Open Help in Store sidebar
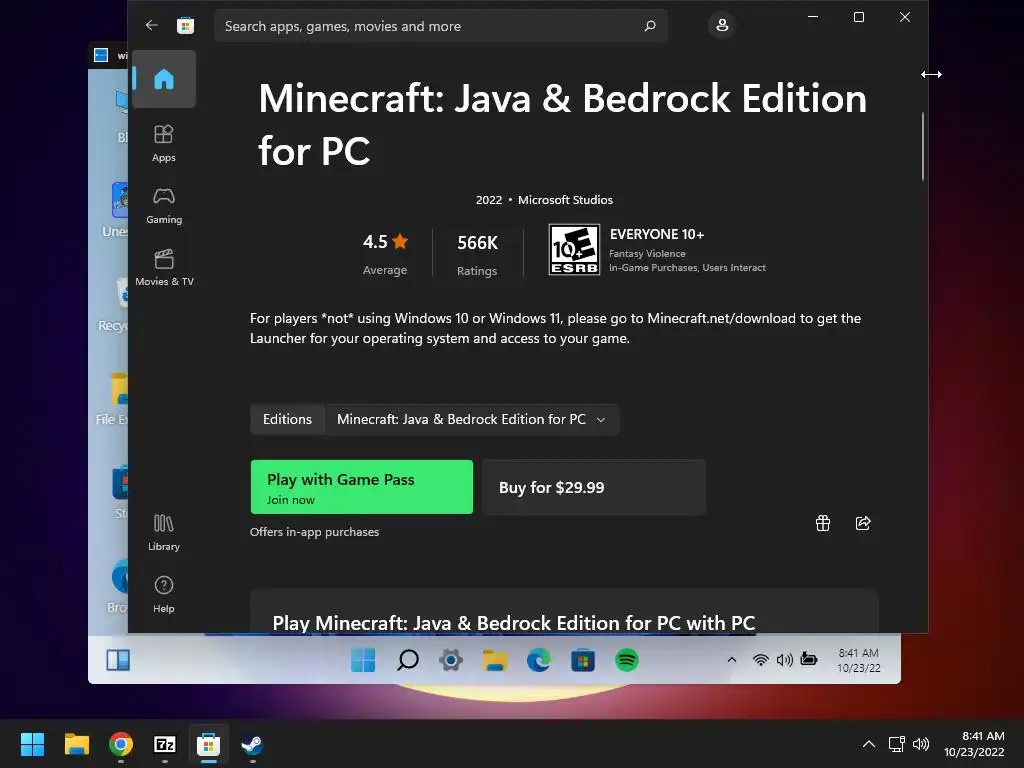 [x=163, y=594]
